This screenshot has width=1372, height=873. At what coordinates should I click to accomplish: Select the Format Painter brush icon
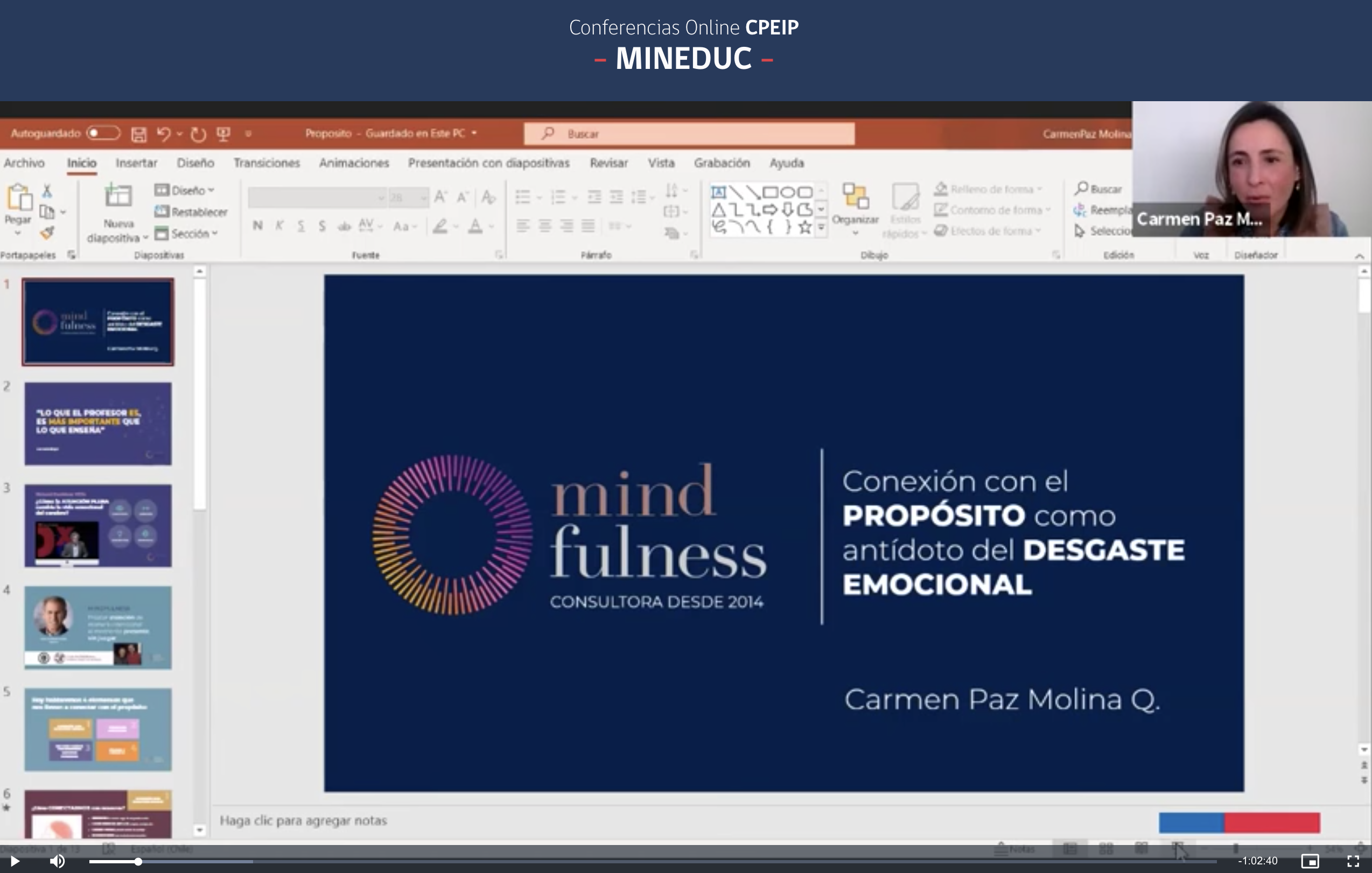pos(47,233)
